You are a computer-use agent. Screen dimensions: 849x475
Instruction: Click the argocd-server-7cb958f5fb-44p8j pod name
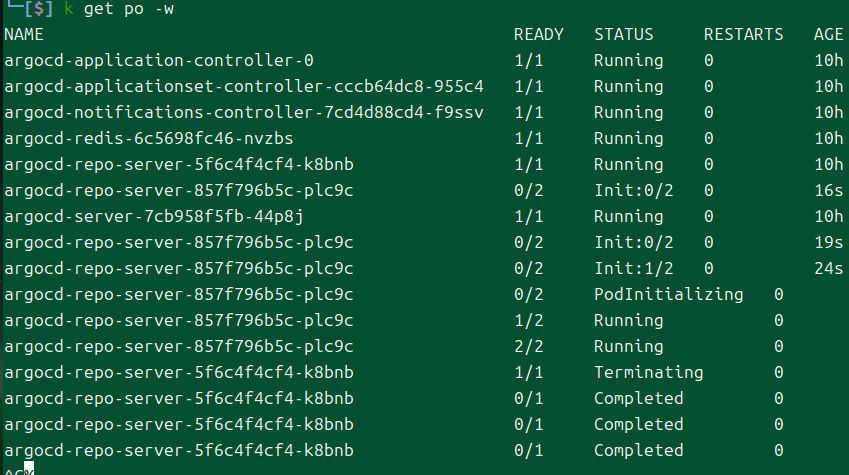pos(154,217)
